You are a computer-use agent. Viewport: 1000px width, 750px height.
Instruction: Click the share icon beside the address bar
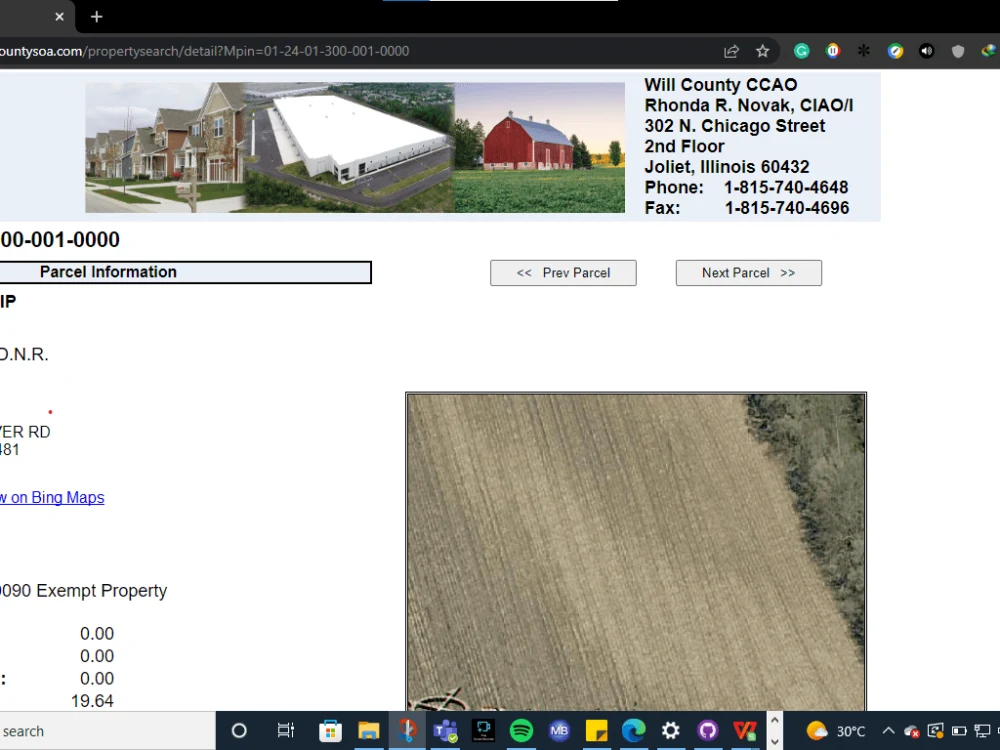coord(731,50)
